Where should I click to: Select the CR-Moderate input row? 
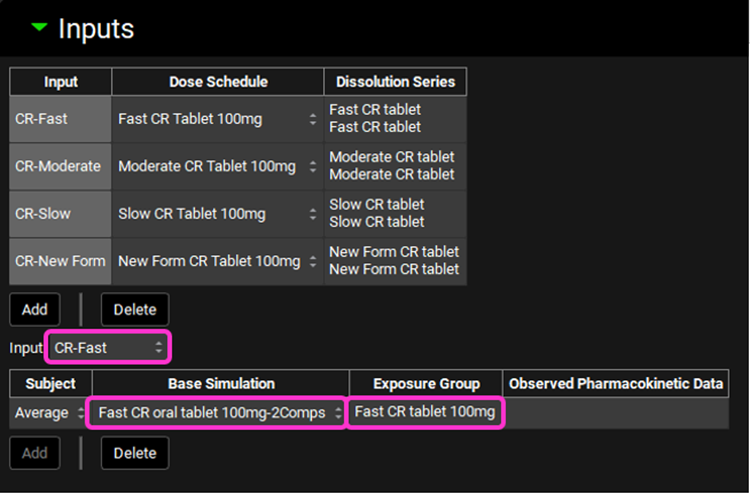pos(60,166)
